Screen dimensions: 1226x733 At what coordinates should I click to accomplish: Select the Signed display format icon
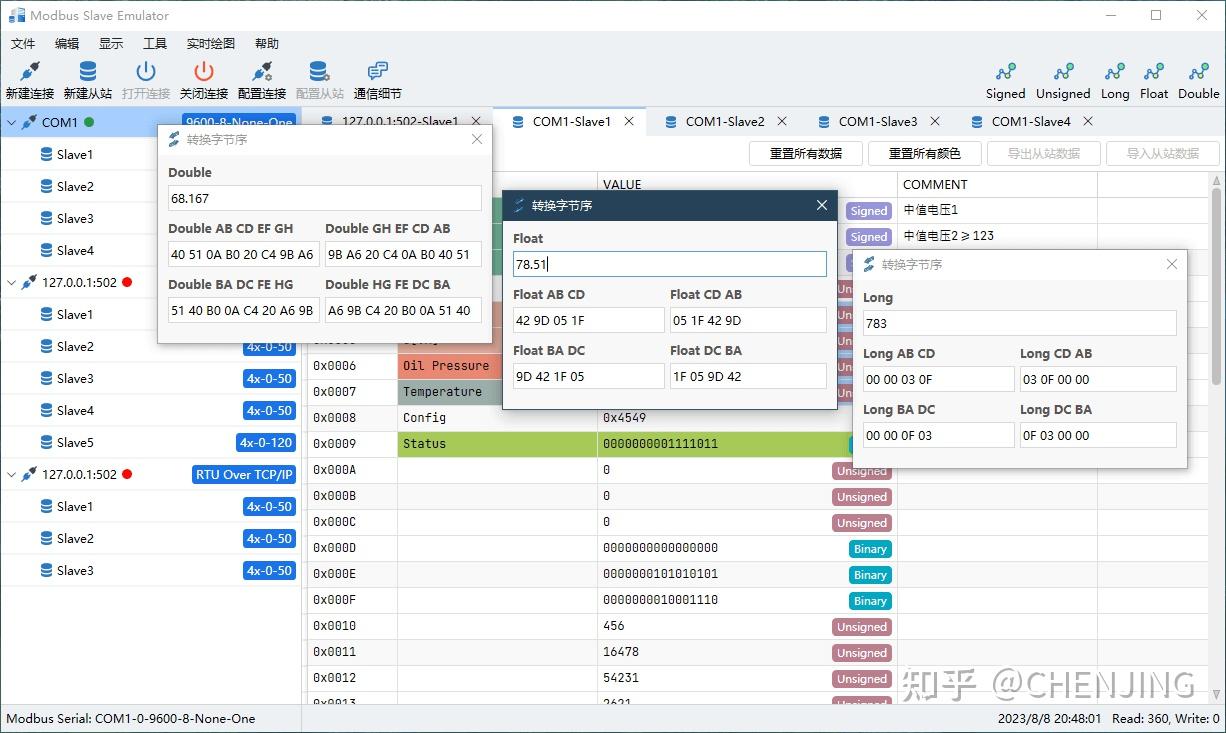point(1004,79)
